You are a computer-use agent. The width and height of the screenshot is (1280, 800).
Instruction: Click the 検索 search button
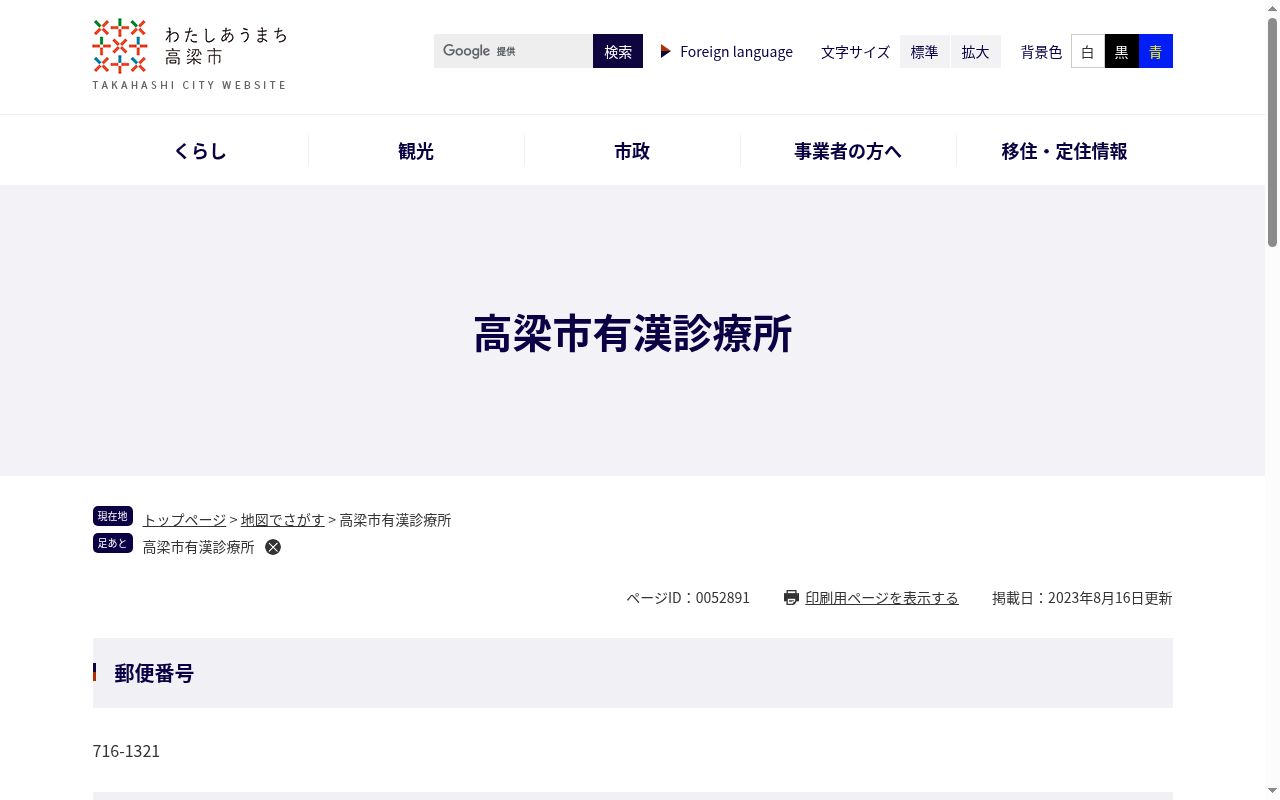pyautogui.click(x=618, y=51)
